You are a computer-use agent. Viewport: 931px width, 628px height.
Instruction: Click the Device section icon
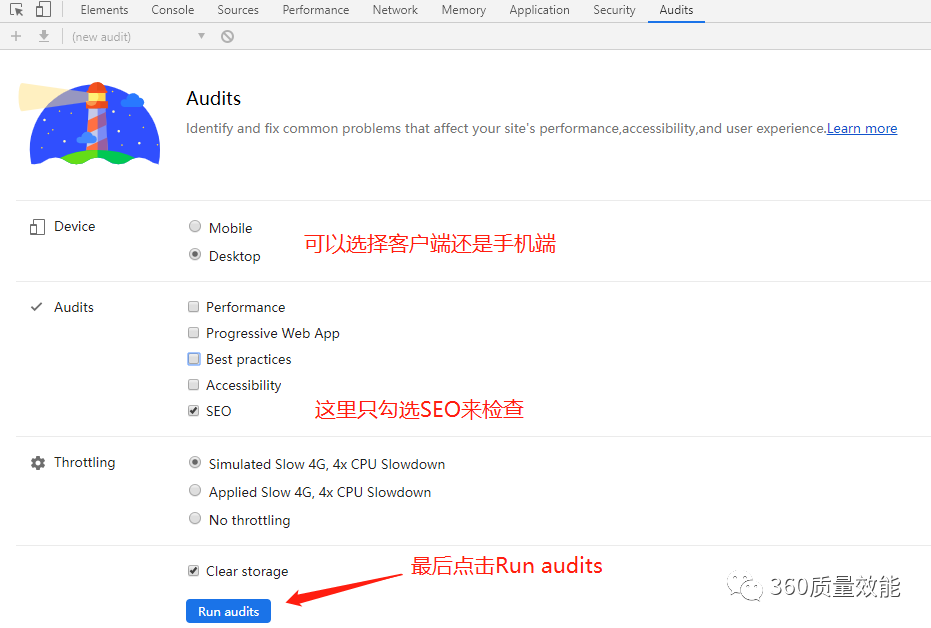pyautogui.click(x=37, y=227)
